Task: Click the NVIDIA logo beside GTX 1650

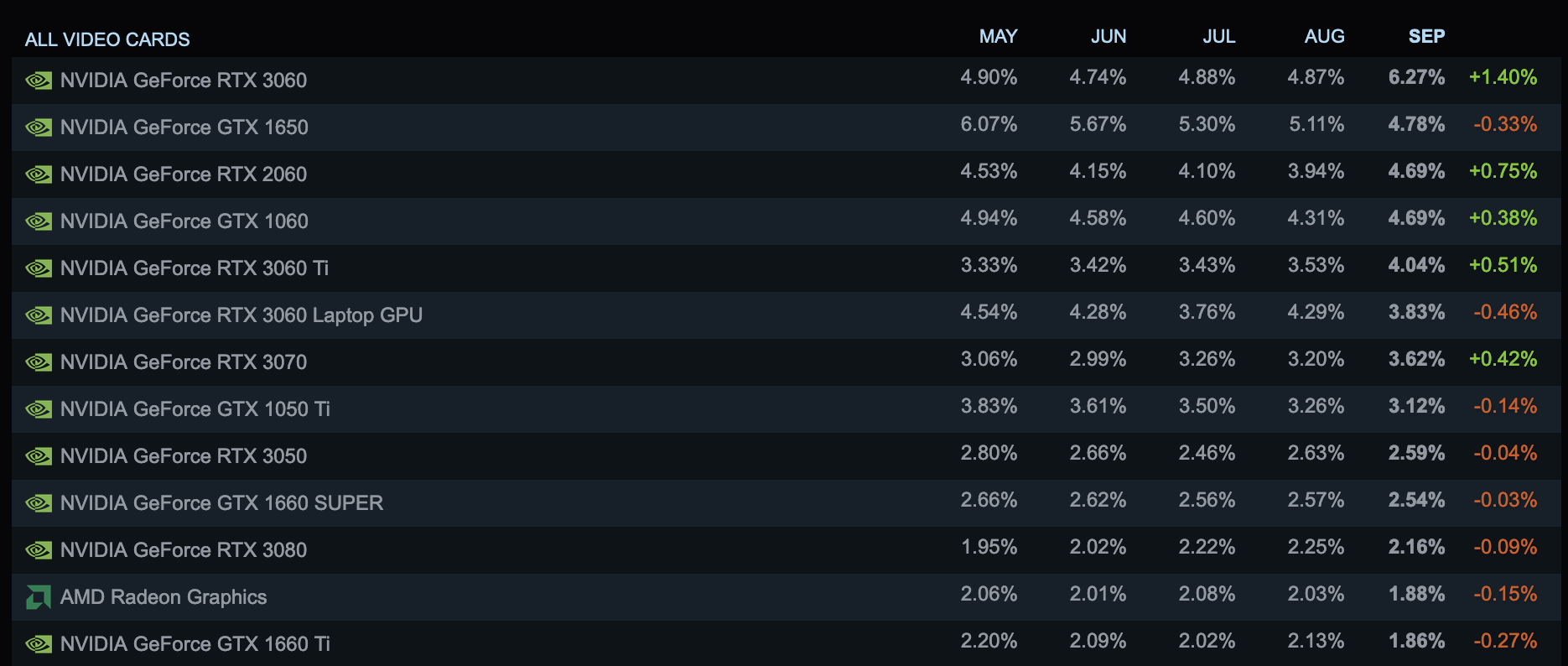Action: [x=39, y=127]
